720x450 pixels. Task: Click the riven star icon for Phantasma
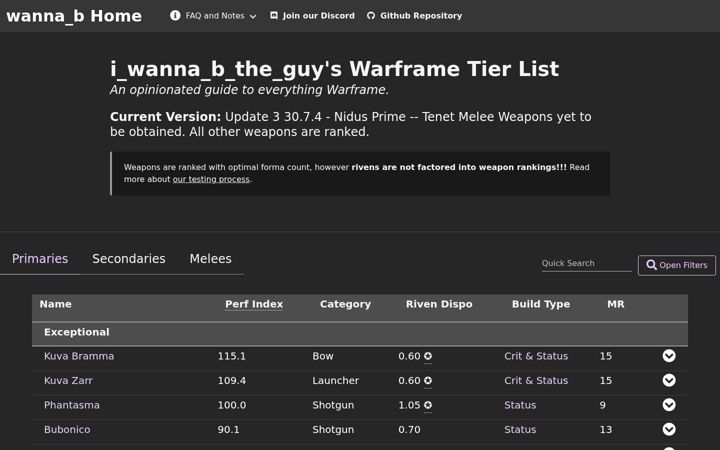pos(428,405)
